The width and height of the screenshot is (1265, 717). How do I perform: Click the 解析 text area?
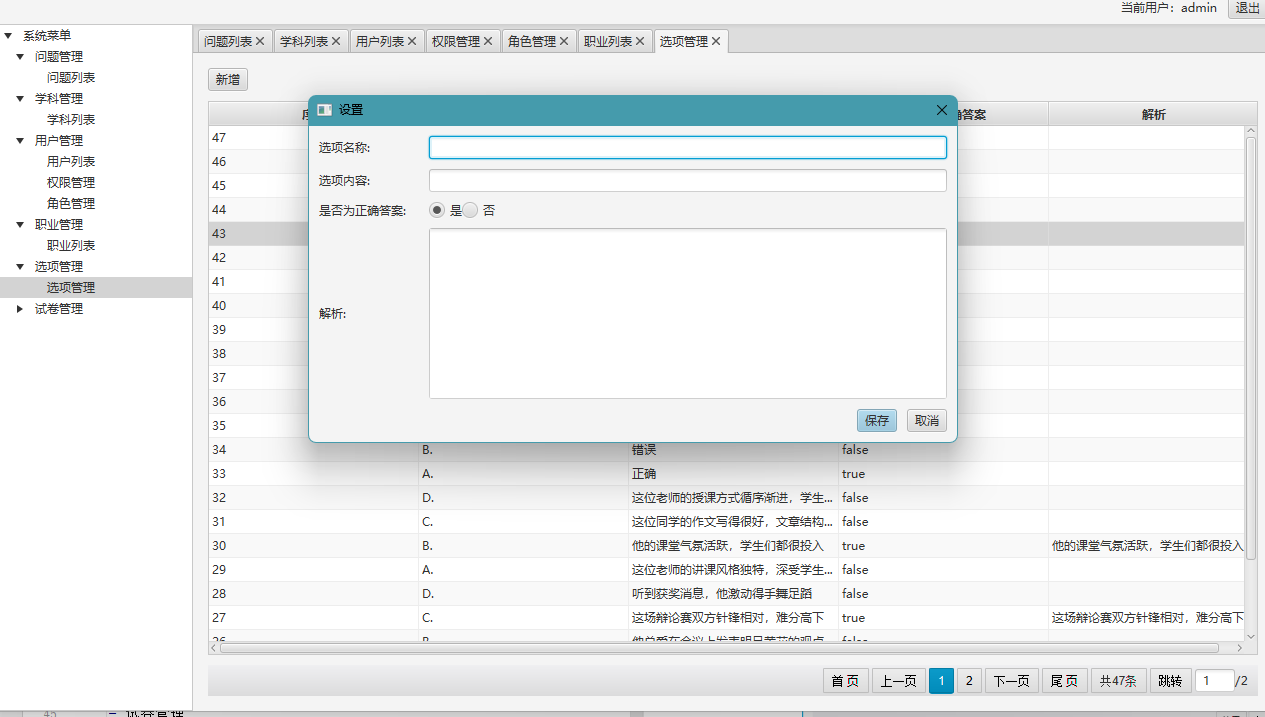tap(687, 313)
